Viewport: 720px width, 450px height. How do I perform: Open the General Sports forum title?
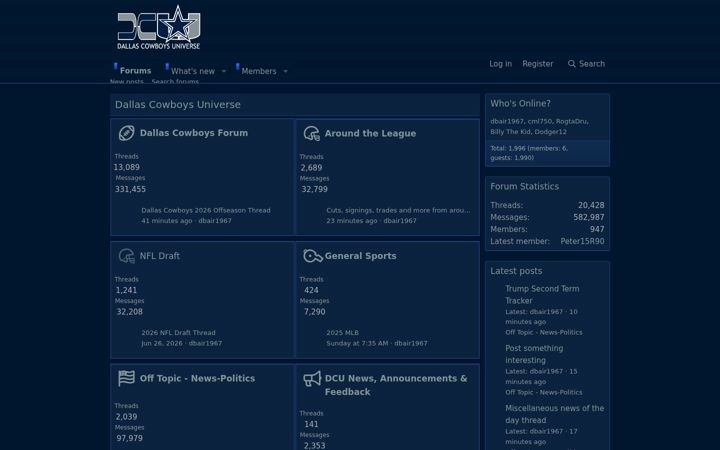[360, 256]
